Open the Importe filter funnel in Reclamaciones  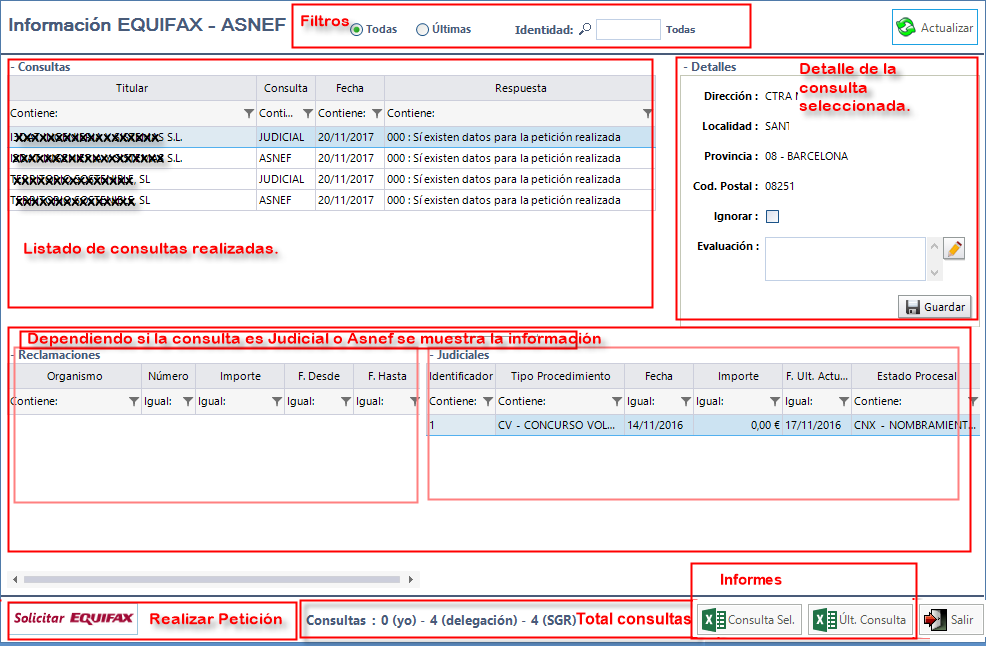(277, 401)
